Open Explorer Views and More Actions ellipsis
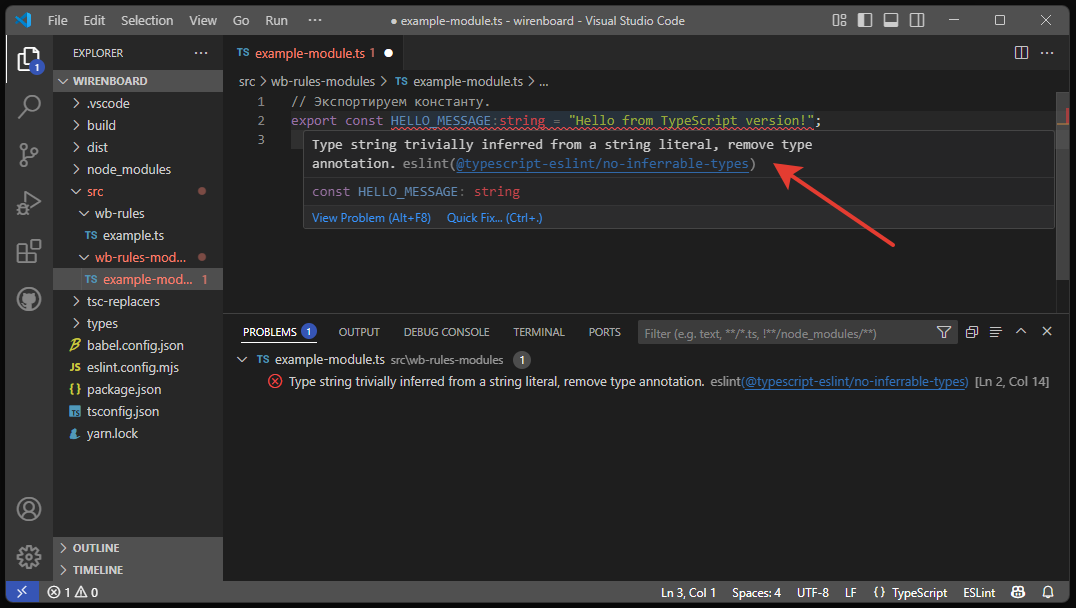This screenshot has height=608, width=1076. [x=201, y=53]
